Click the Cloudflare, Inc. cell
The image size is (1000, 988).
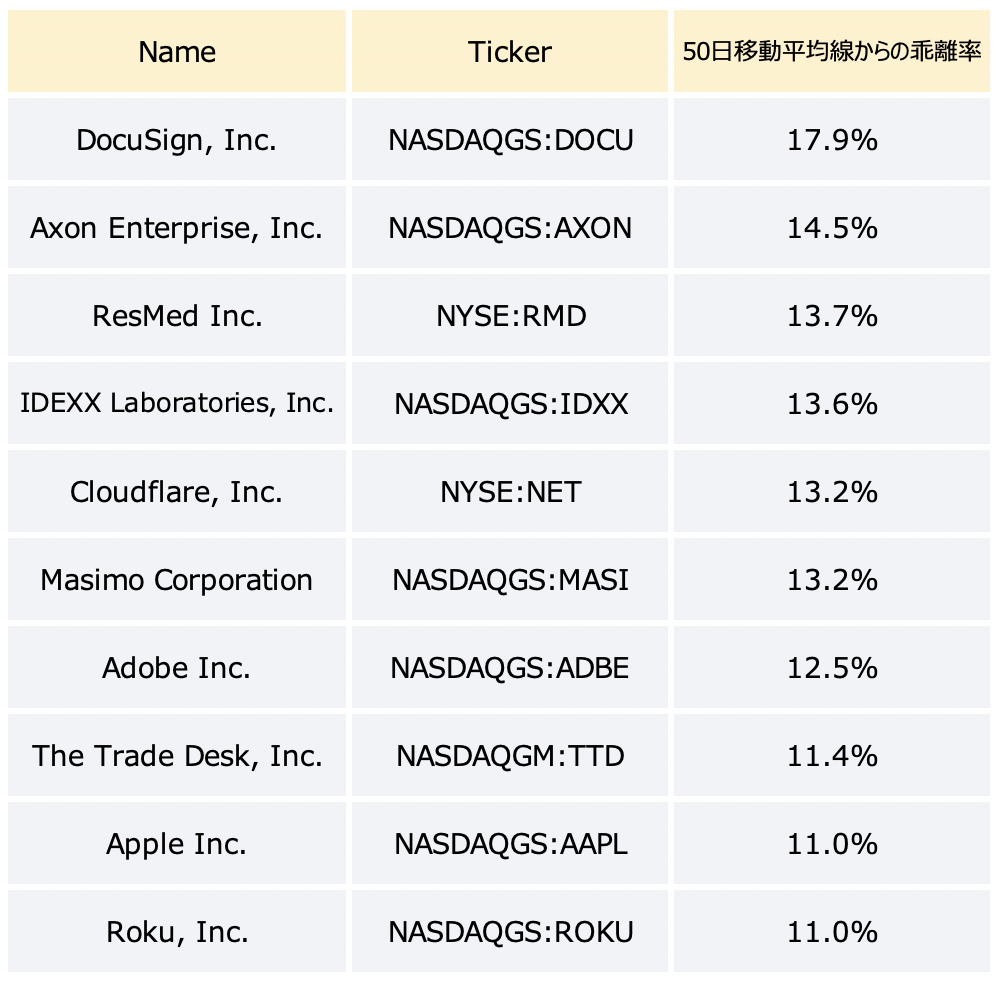point(177,491)
